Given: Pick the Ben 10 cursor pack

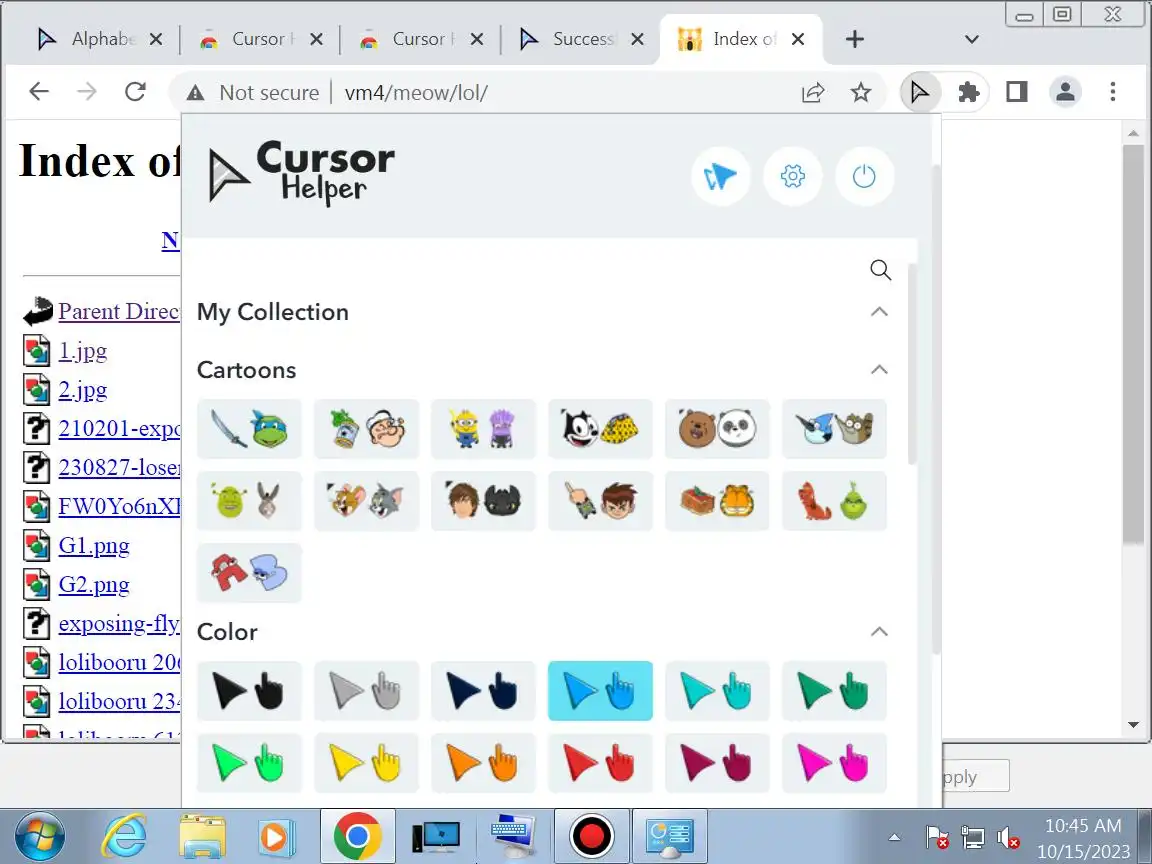Looking at the screenshot, I should coord(600,501).
